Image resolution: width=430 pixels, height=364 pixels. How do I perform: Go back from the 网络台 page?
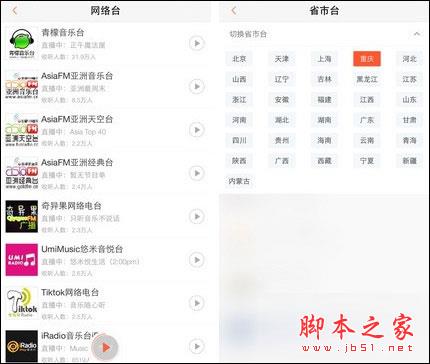pyautogui.click(x=14, y=11)
